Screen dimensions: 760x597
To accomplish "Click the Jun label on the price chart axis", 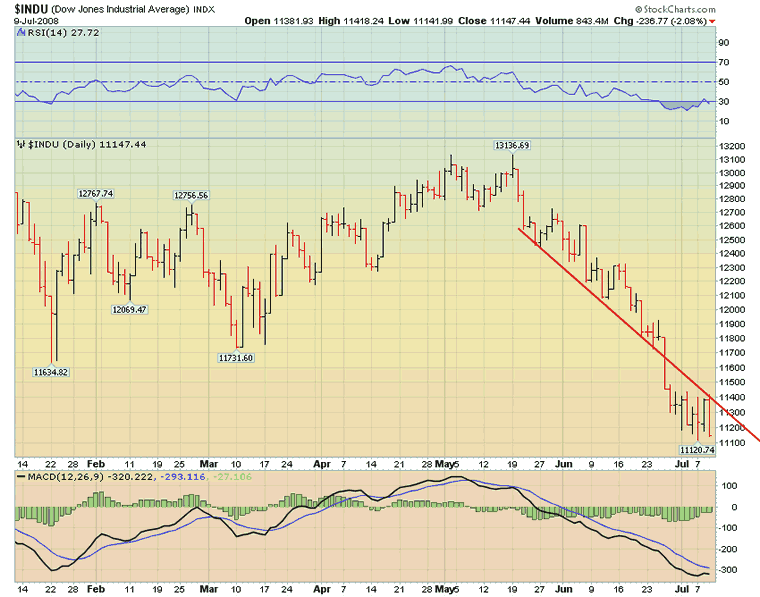I will point(564,464).
